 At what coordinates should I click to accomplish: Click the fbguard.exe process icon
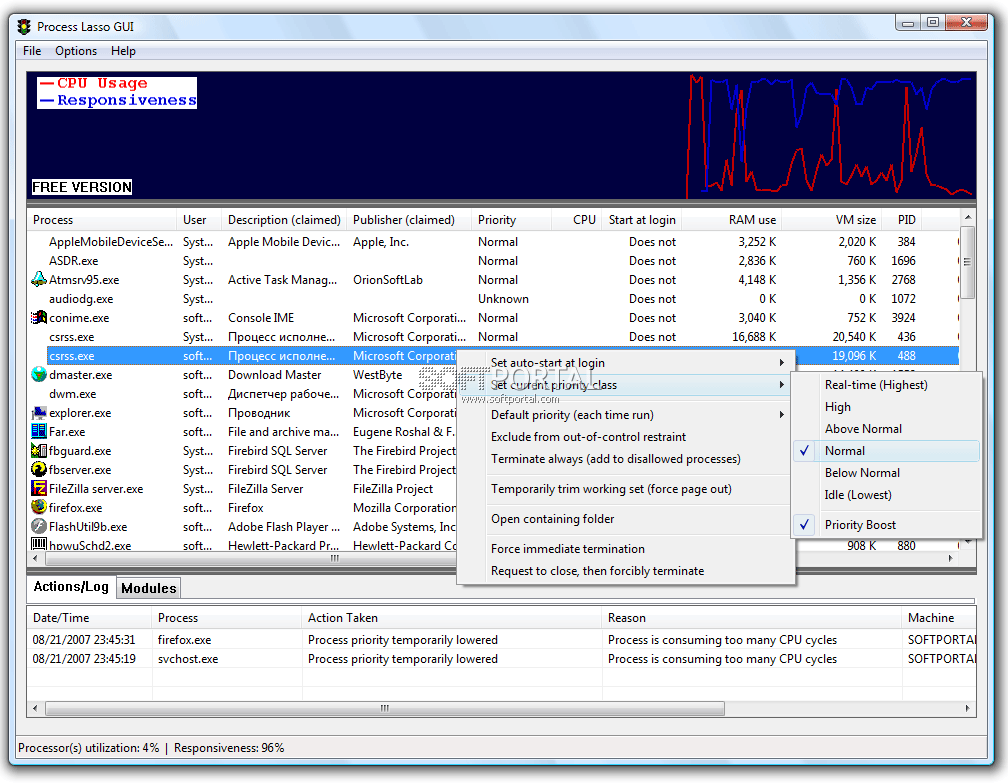coord(39,450)
